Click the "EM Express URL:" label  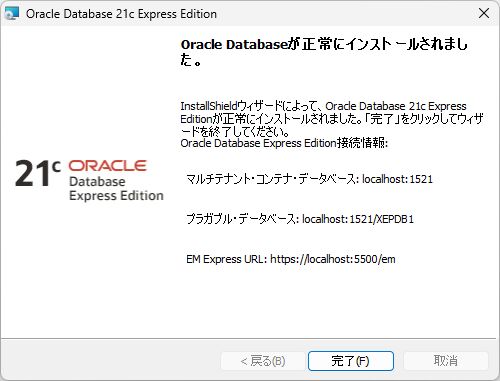click(227, 259)
